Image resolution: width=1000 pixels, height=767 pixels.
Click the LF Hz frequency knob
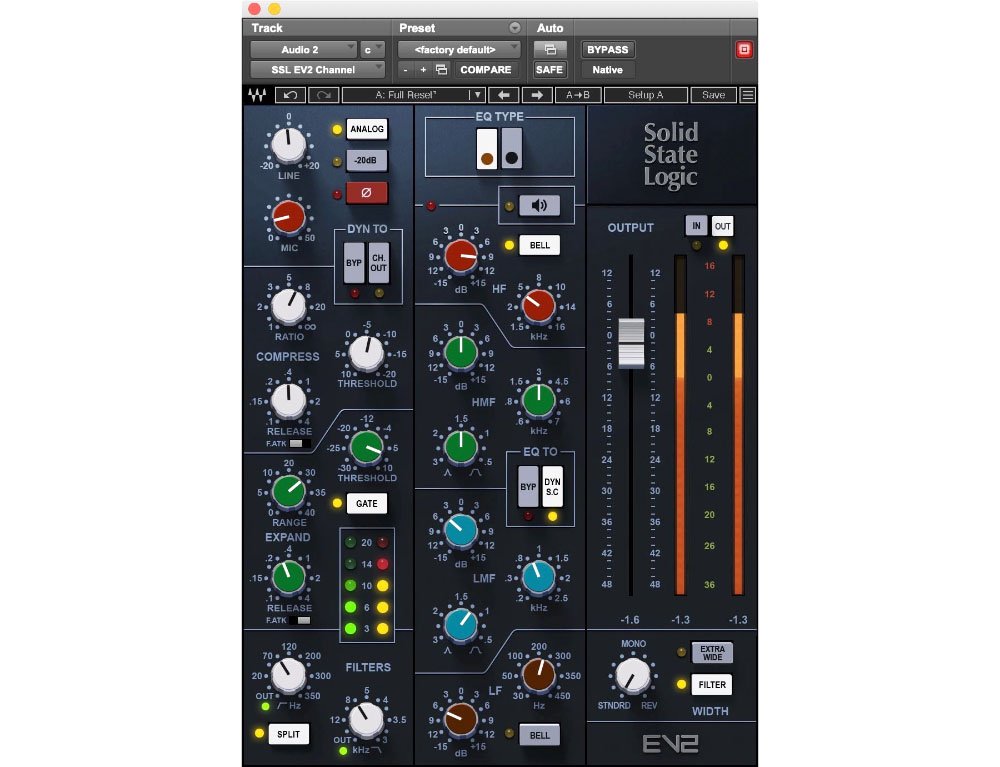tap(539, 675)
